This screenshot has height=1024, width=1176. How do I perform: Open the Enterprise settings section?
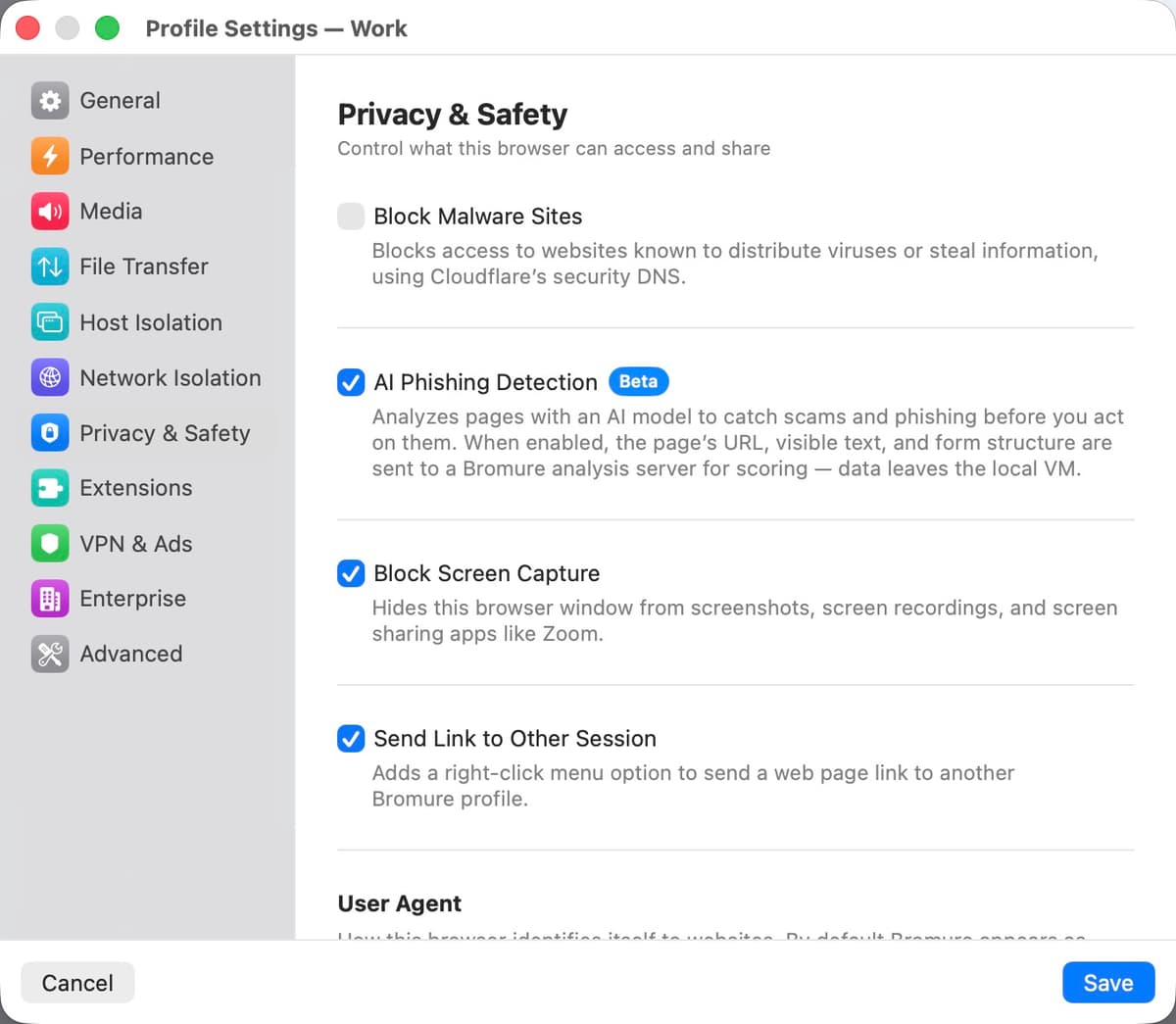(147, 599)
